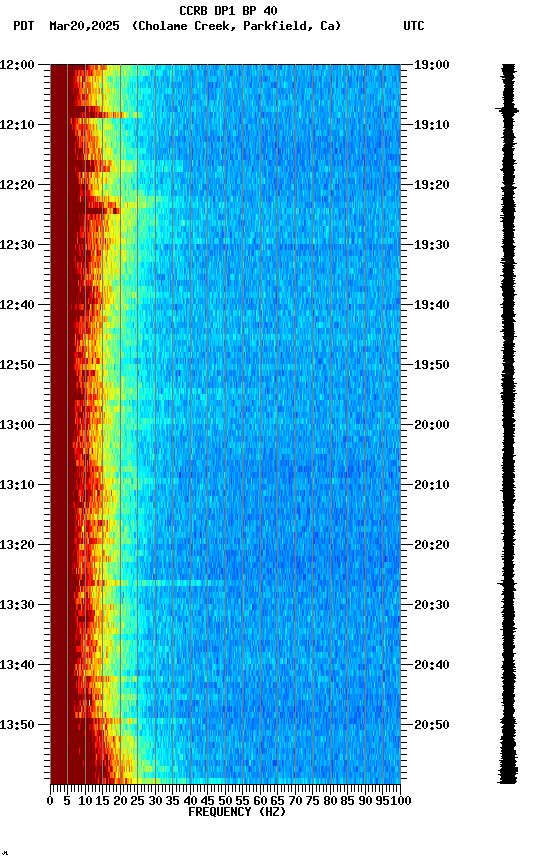Click the PDT time label 13:30
Image resolution: width=552 pixels, height=864 pixels.
pyautogui.click(x=17, y=605)
